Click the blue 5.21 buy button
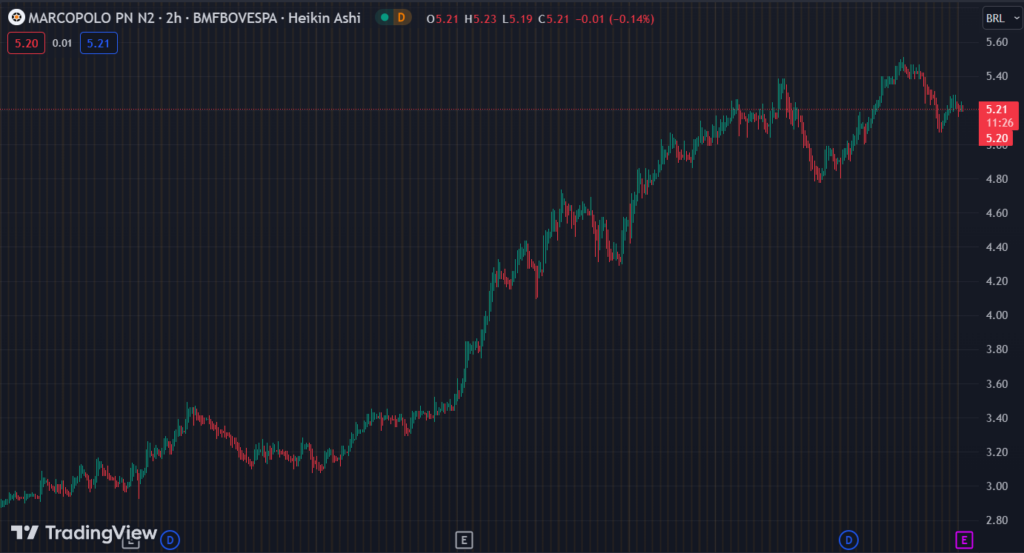Image resolution: width=1024 pixels, height=553 pixels. tap(99, 43)
